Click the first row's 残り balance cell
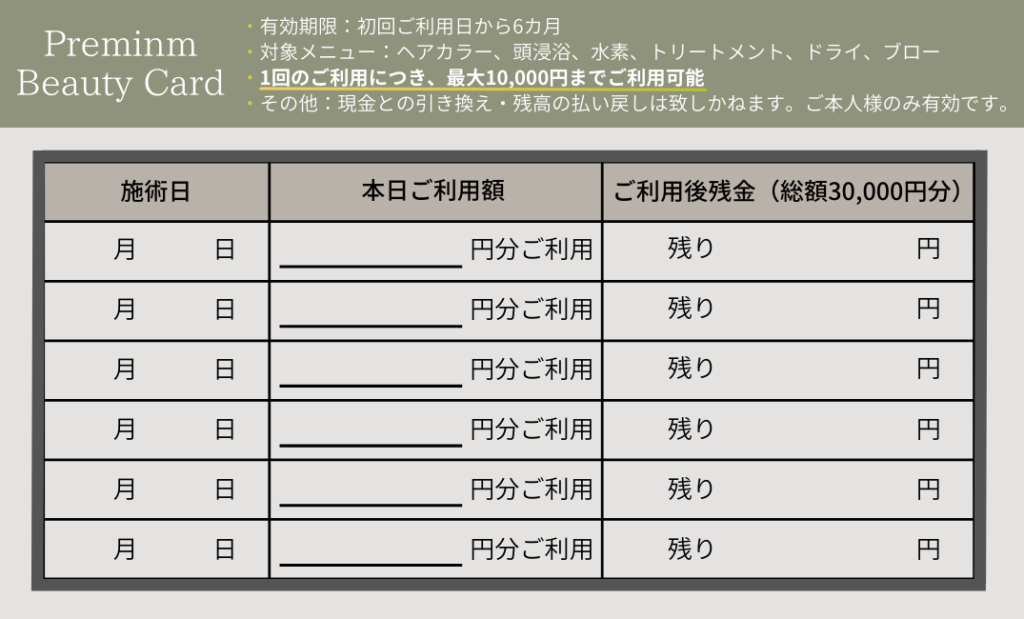The width and height of the screenshot is (1024, 619). coord(787,250)
